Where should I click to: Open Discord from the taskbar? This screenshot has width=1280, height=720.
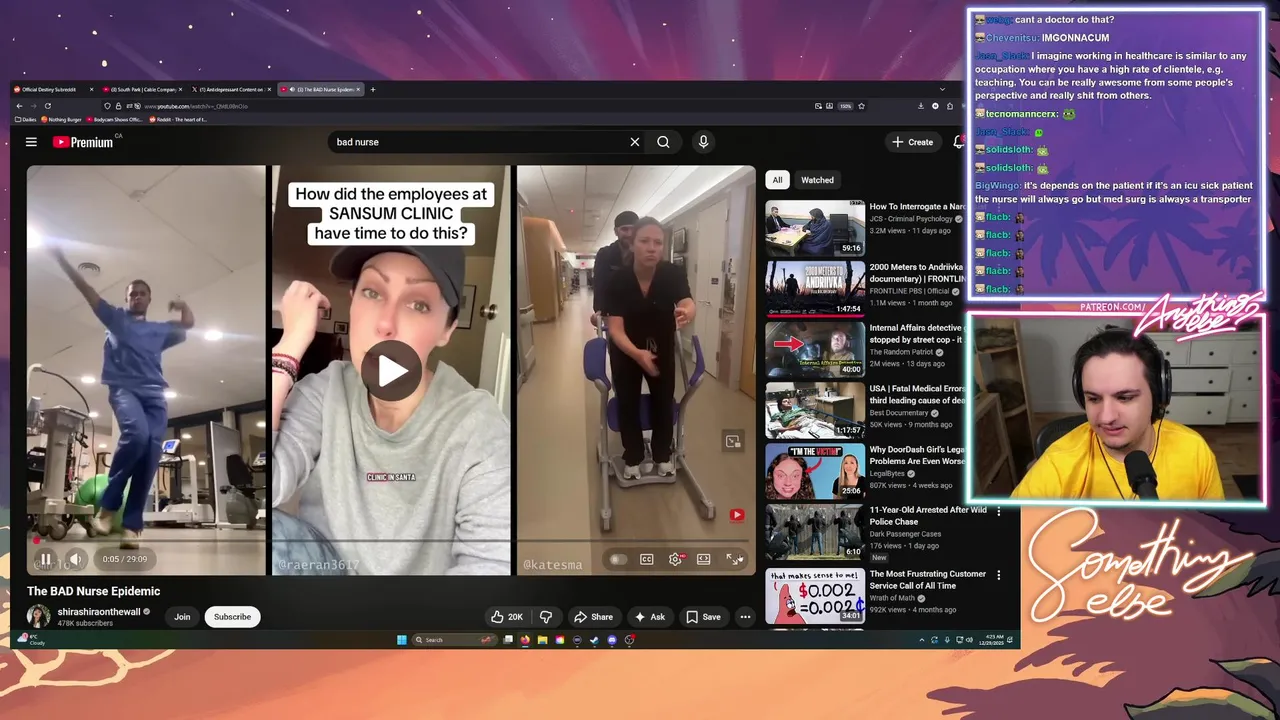click(612, 640)
